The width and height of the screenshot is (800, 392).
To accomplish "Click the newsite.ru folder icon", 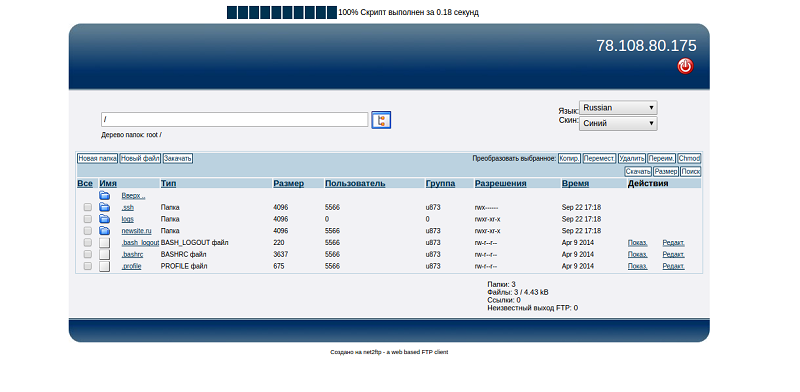I will coord(105,230).
